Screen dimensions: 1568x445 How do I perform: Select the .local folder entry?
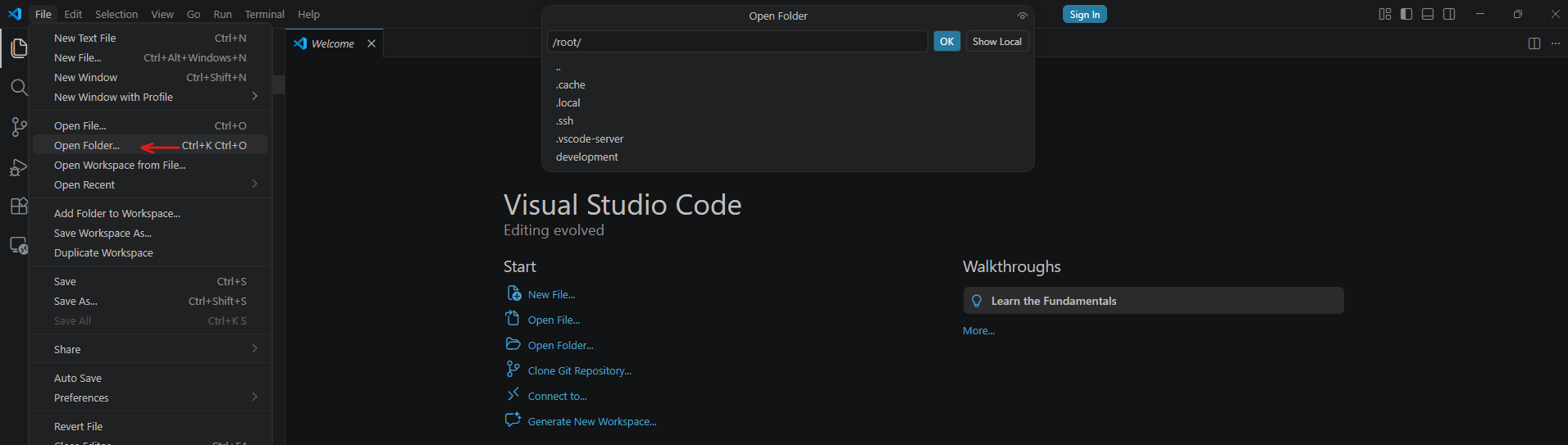click(788, 102)
